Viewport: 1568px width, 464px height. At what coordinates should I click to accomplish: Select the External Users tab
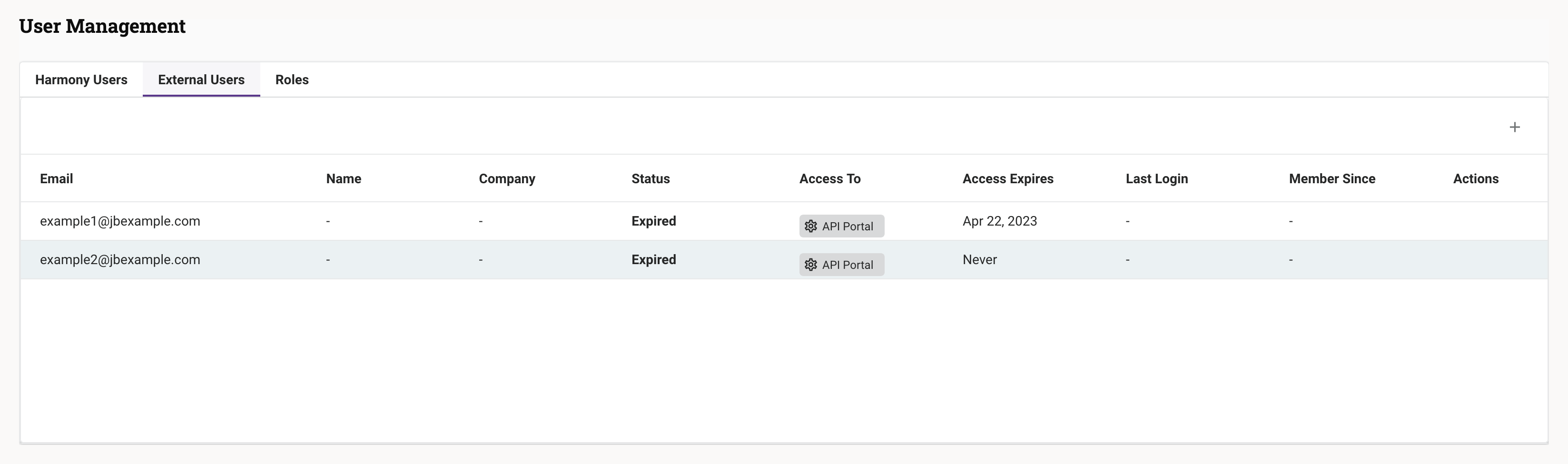201,80
